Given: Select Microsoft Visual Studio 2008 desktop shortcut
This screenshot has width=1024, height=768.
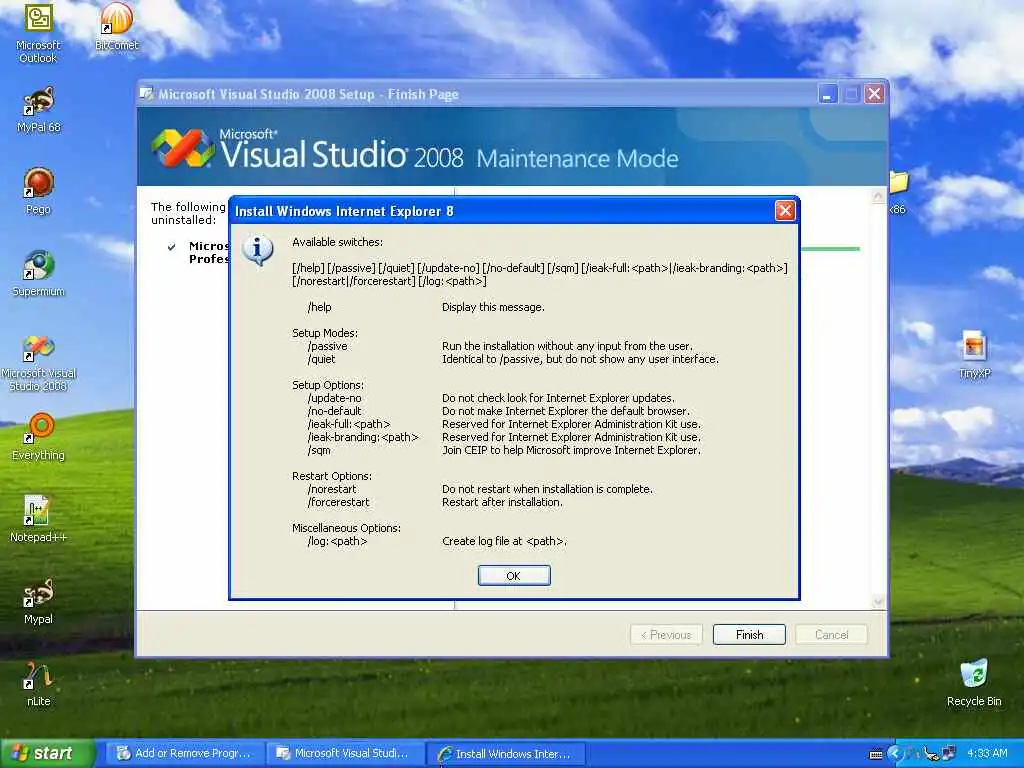Looking at the screenshot, I should click(39, 362).
